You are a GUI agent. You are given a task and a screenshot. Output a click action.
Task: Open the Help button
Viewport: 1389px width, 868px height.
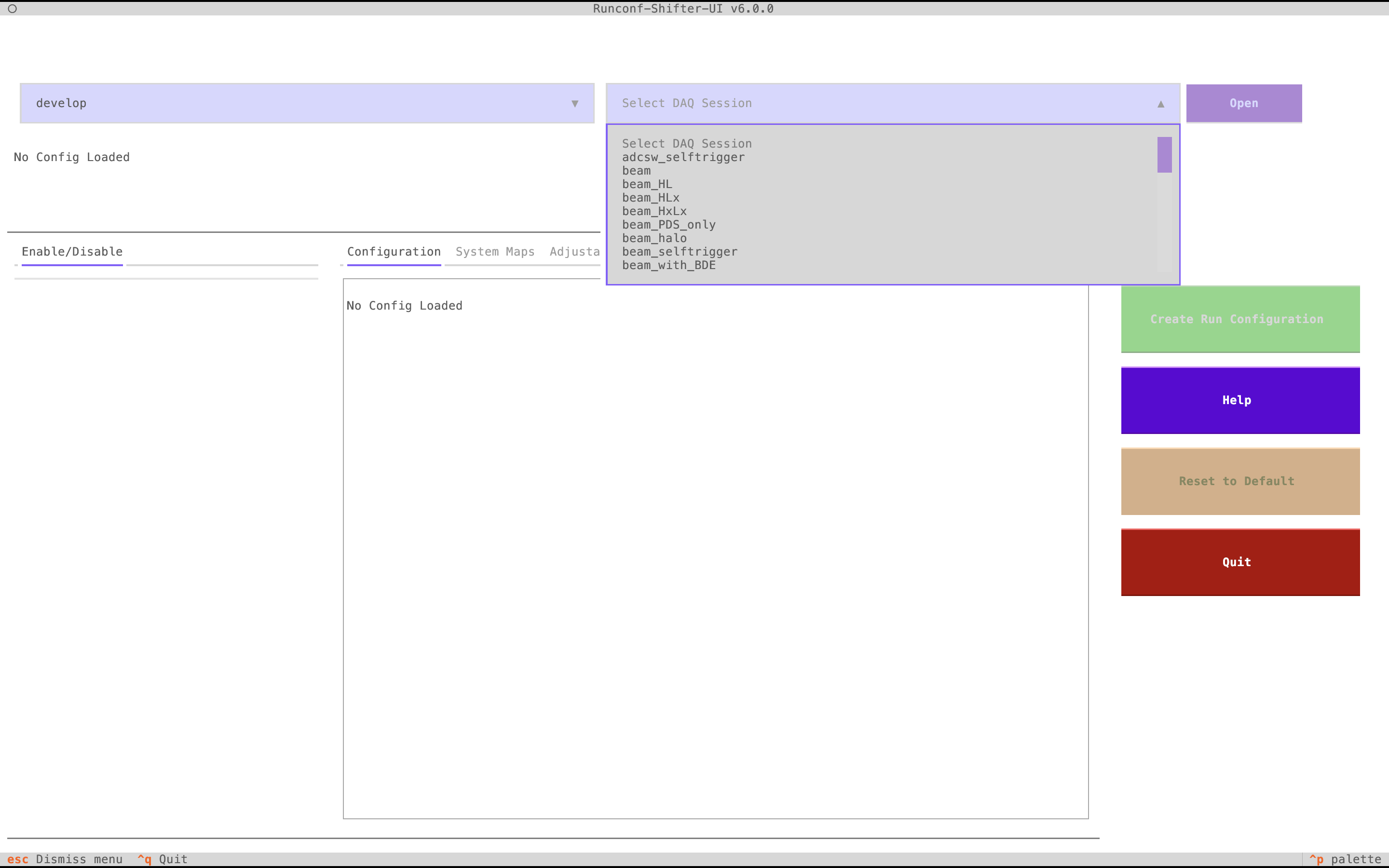(1240, 400)
